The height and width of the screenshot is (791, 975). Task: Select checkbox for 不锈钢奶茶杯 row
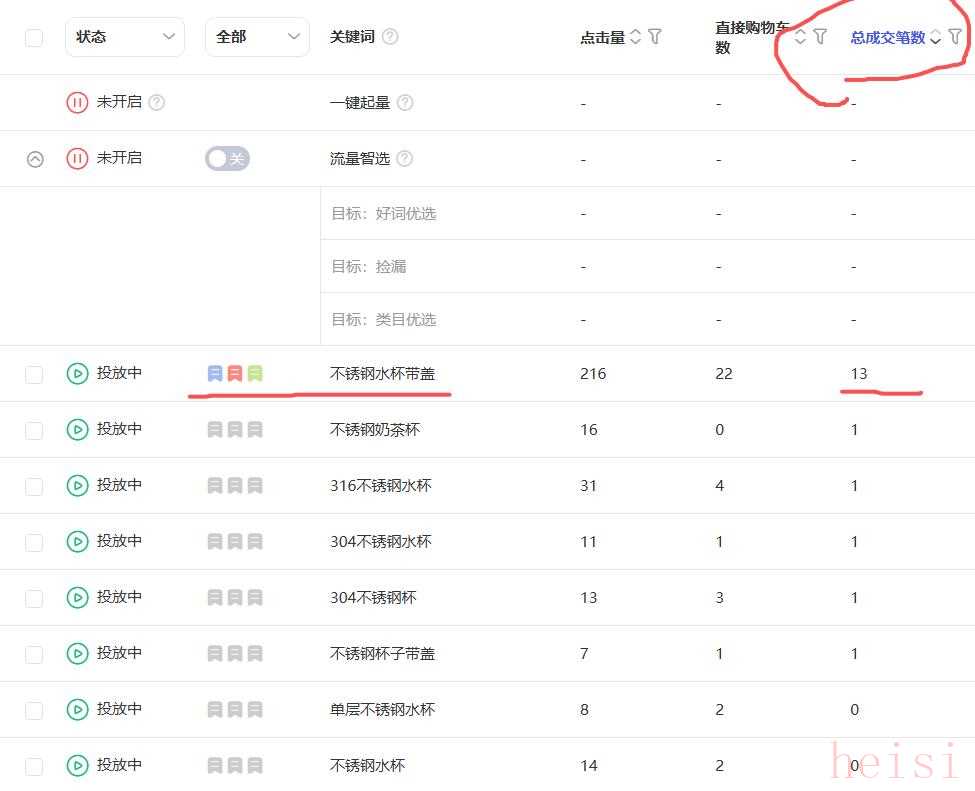(x=34, y=429)
